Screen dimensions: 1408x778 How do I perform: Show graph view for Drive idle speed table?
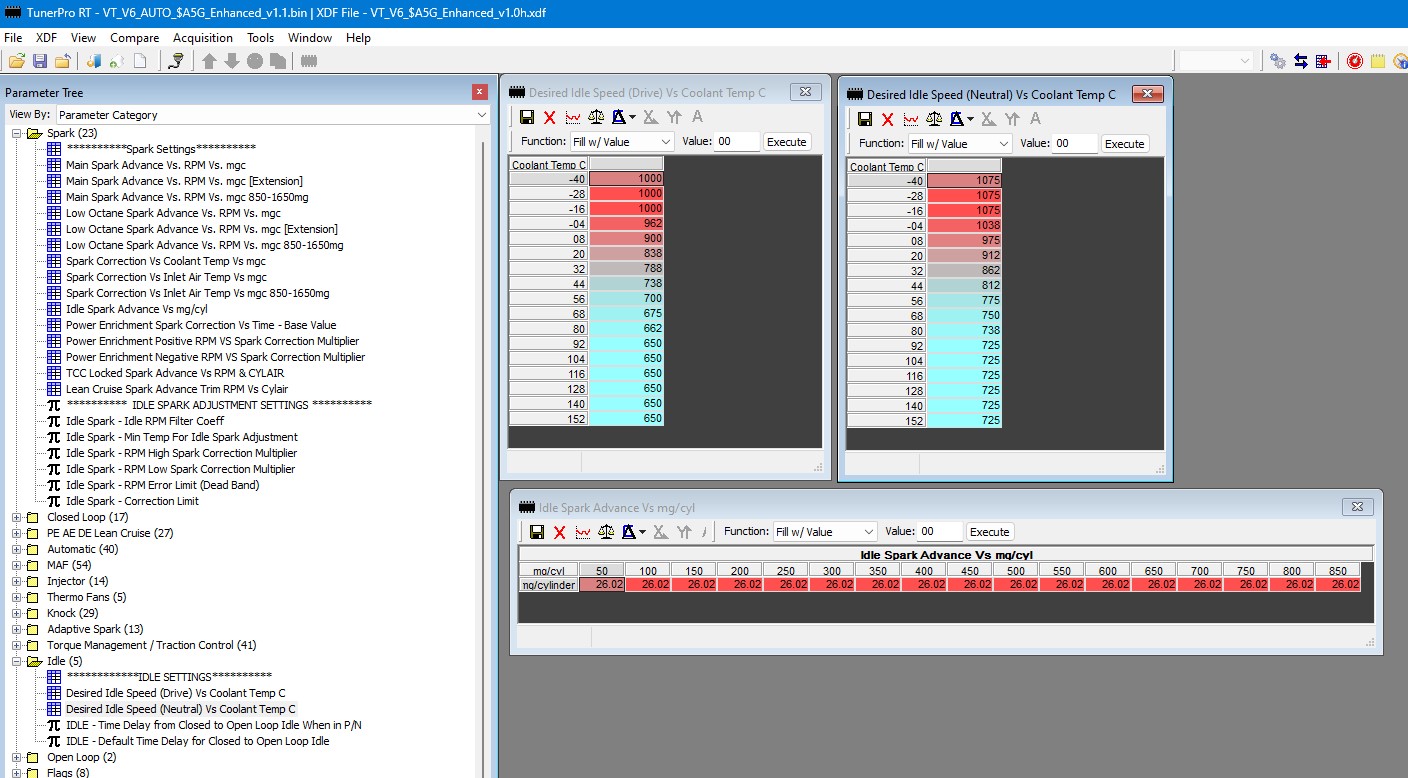coord(573,117)
